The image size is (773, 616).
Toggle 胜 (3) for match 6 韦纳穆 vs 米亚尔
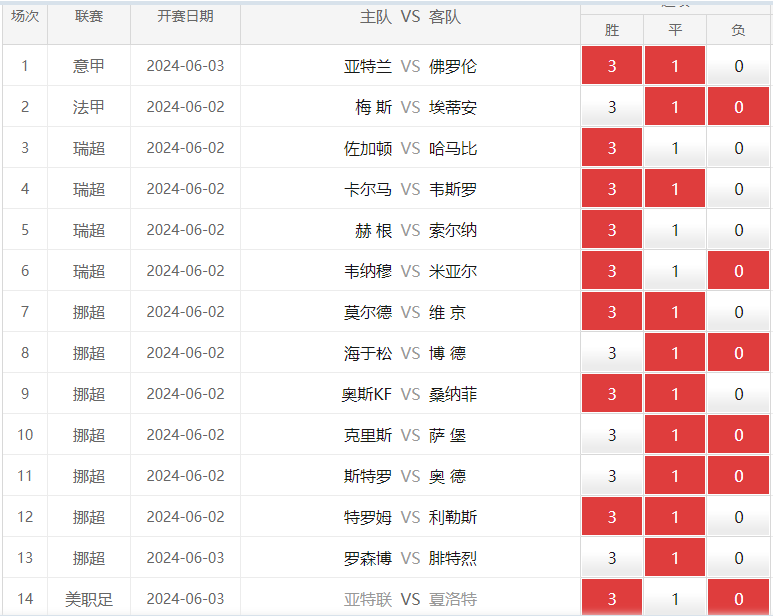612,271
